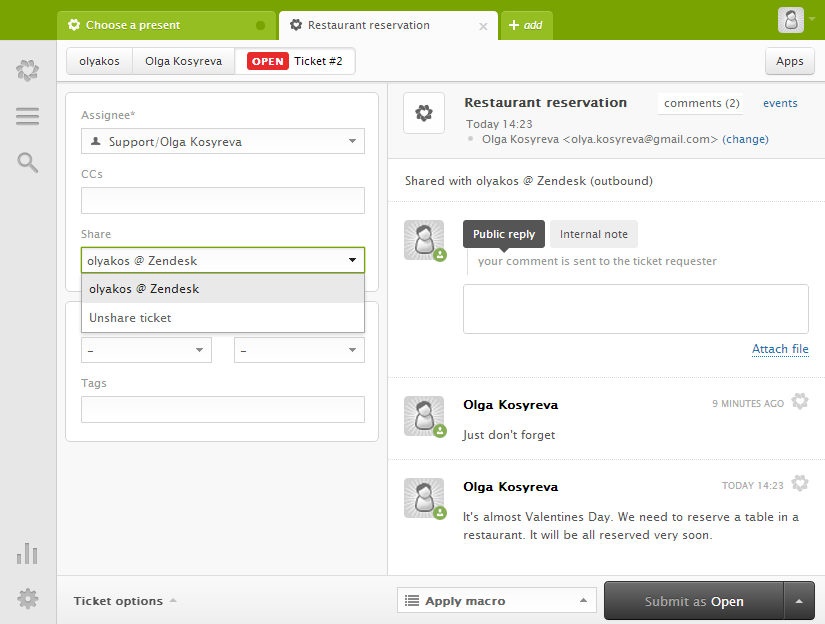Image resolution: width=825 pixels, height=624 pixels.
Task: Open the profile menu arrow at top right
Action: coord(812,18)
